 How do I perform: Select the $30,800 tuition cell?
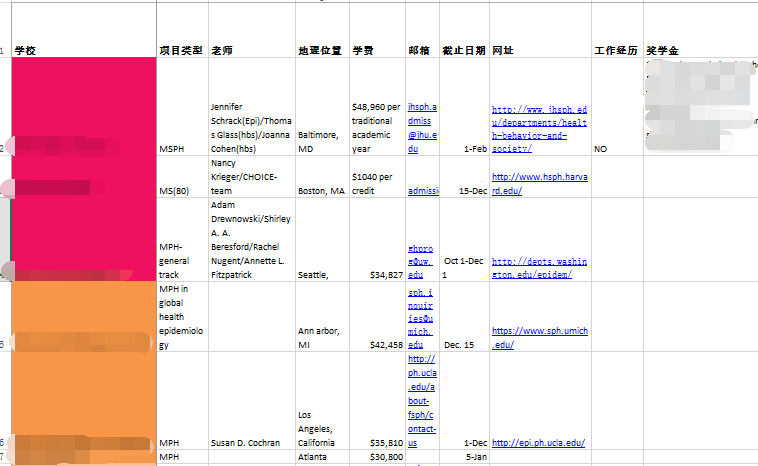(x=378, y=457)
